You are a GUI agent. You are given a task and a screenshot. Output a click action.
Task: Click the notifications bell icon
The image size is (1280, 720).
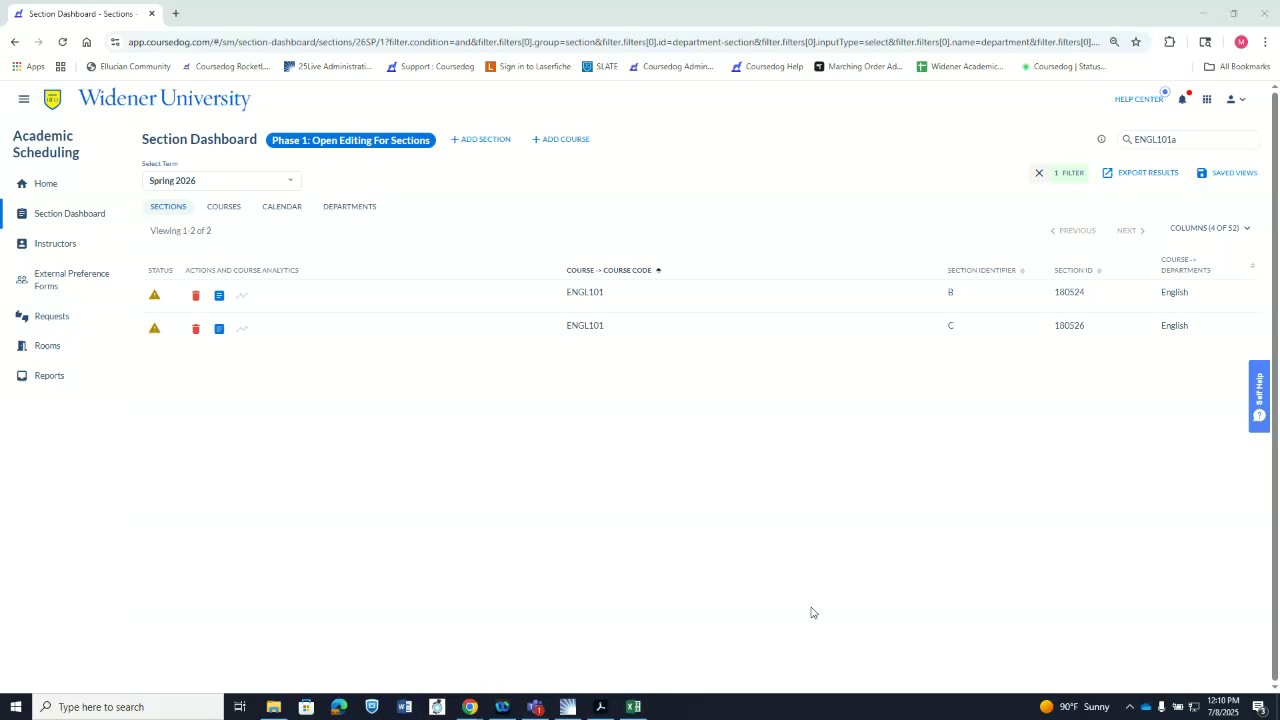point(1182,99)
